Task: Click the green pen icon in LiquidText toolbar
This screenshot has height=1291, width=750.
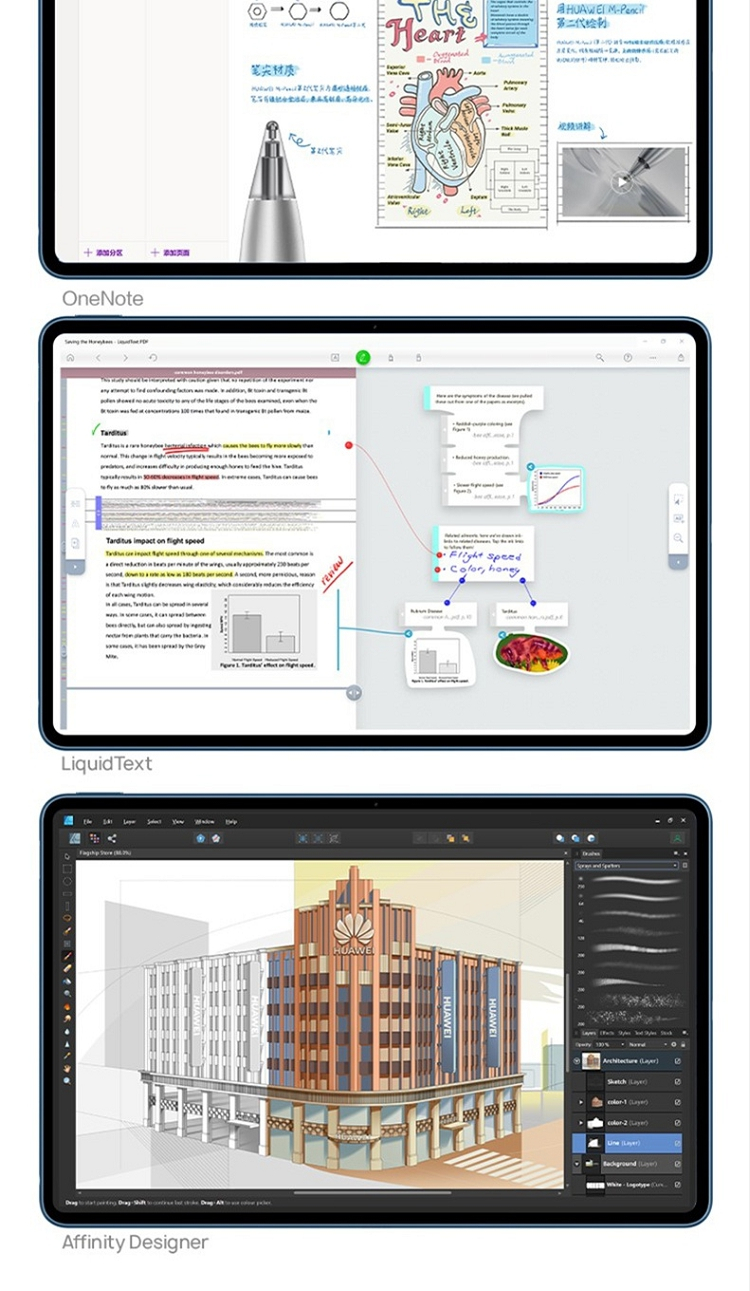Action: tap(363, 357)
